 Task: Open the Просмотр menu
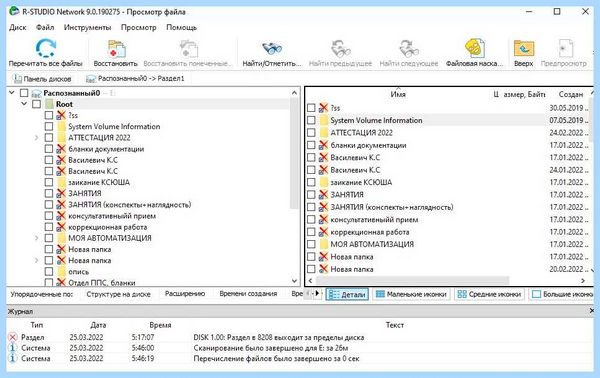point(139,28)
